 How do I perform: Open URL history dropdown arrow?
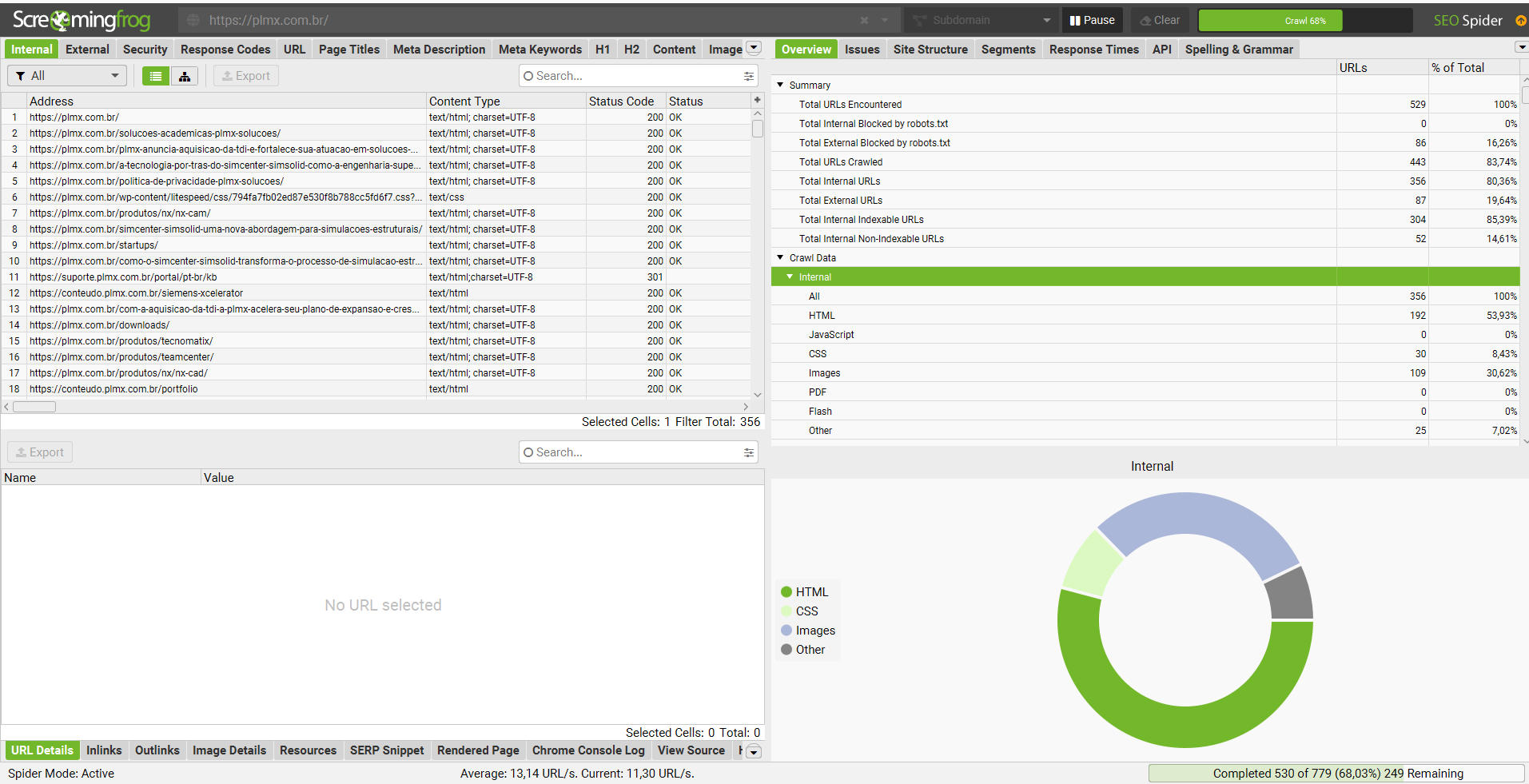(885, 20)
